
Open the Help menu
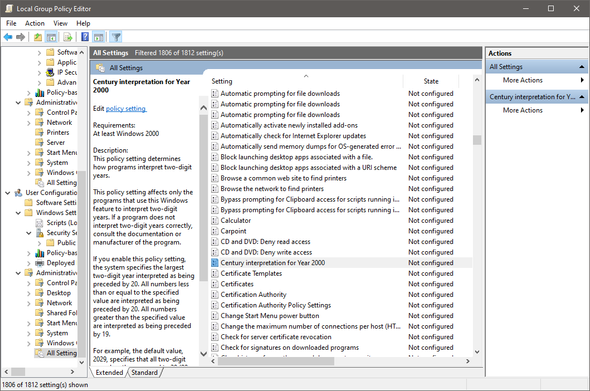click(83, 23)
